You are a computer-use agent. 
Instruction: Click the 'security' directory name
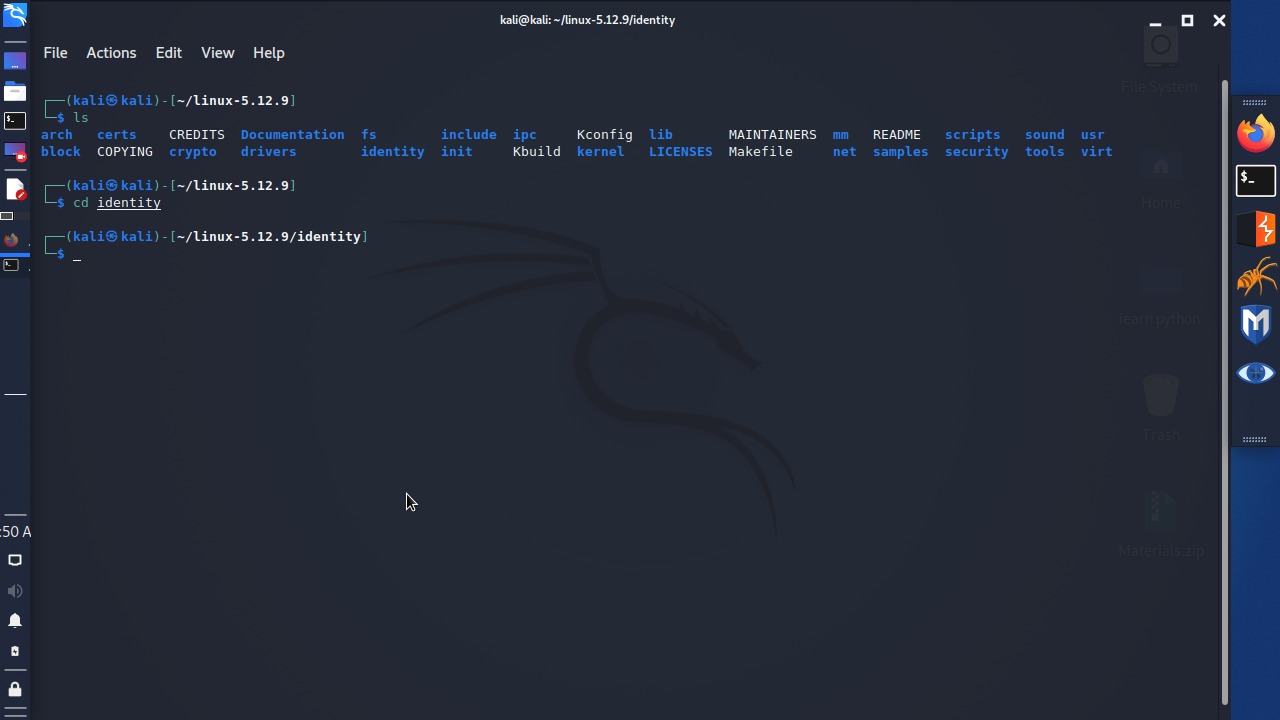point(977,152)
